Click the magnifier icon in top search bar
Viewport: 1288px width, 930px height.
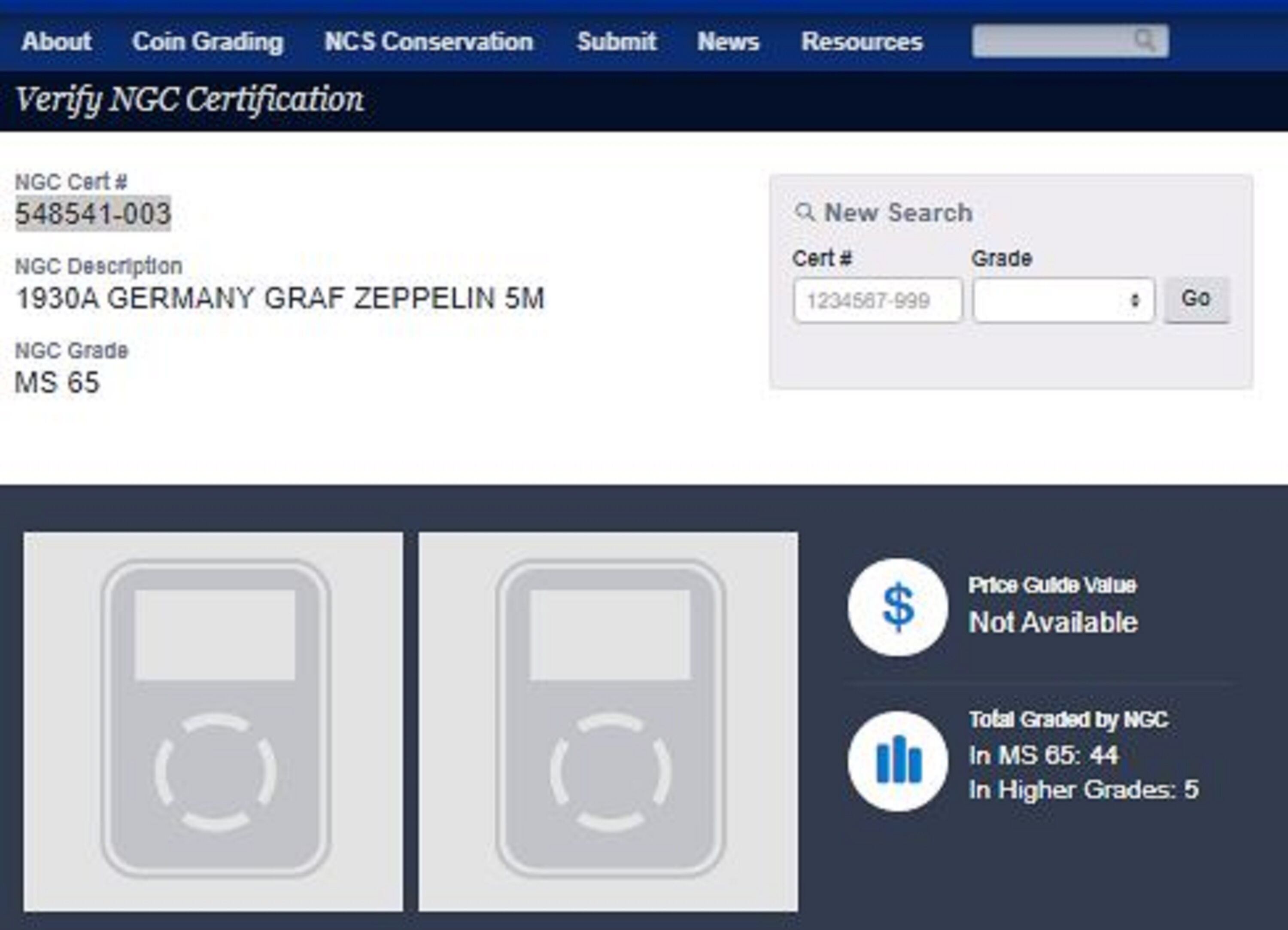[1145, 40]
